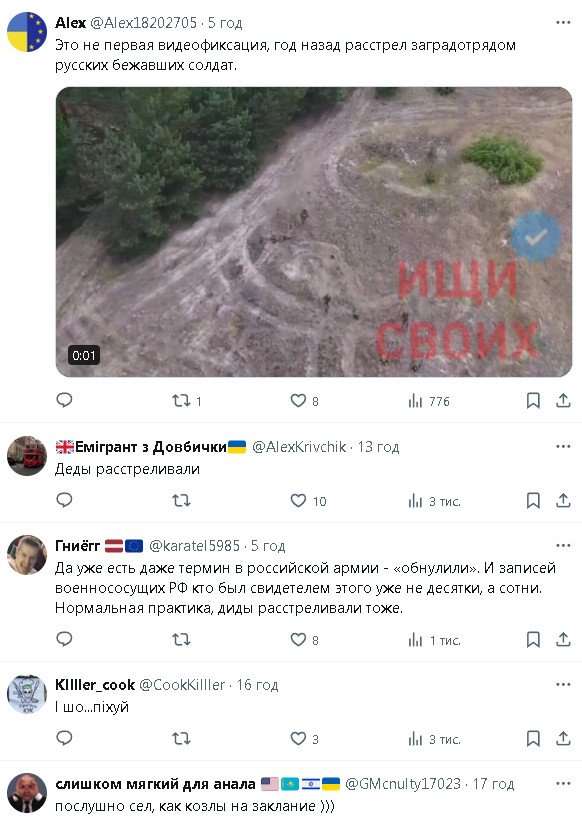Open KIller_cook's skull avatar

(27, 694)
